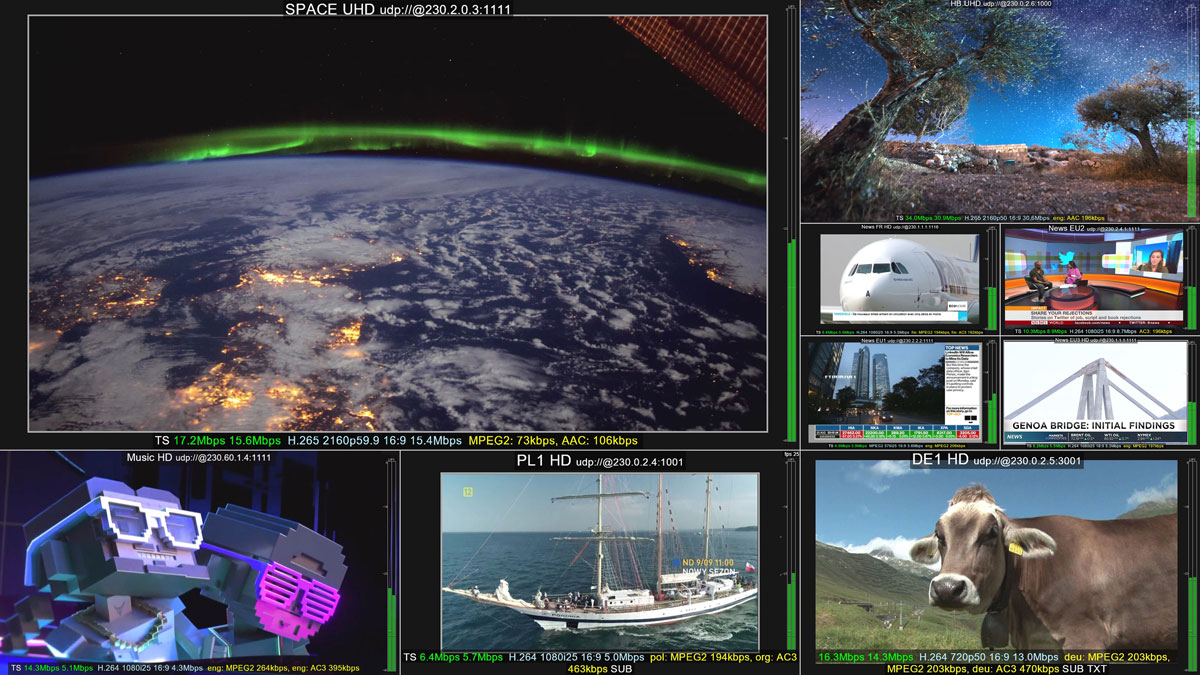The image size is (1200, 675).
Task: Click the 'Music HD' channel title
Action: tap(149, 458)
